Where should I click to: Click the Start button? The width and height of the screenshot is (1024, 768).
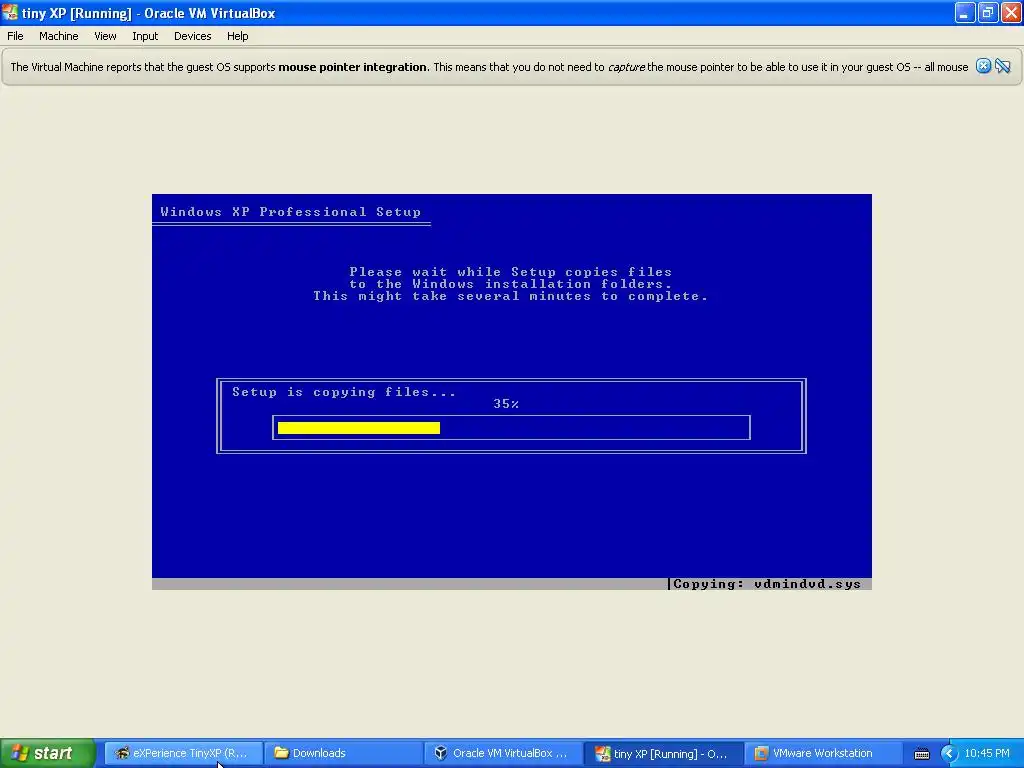(x=47, y=753)
